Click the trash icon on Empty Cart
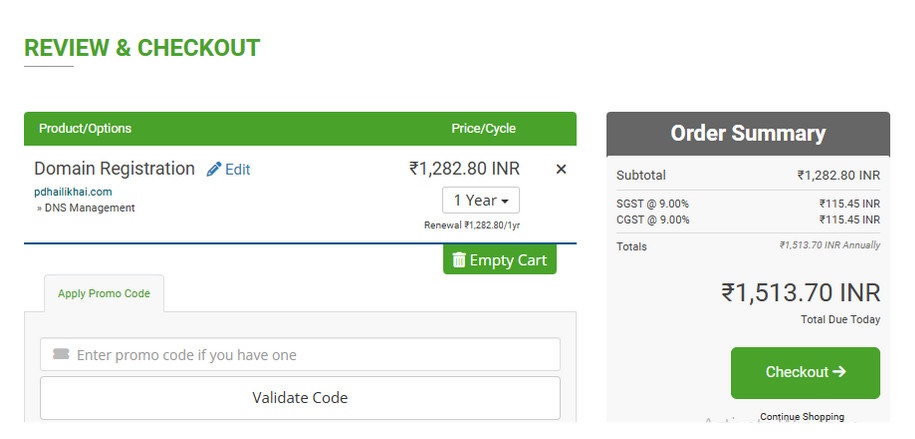Screen dimensions: 915x439 (459, 260)
